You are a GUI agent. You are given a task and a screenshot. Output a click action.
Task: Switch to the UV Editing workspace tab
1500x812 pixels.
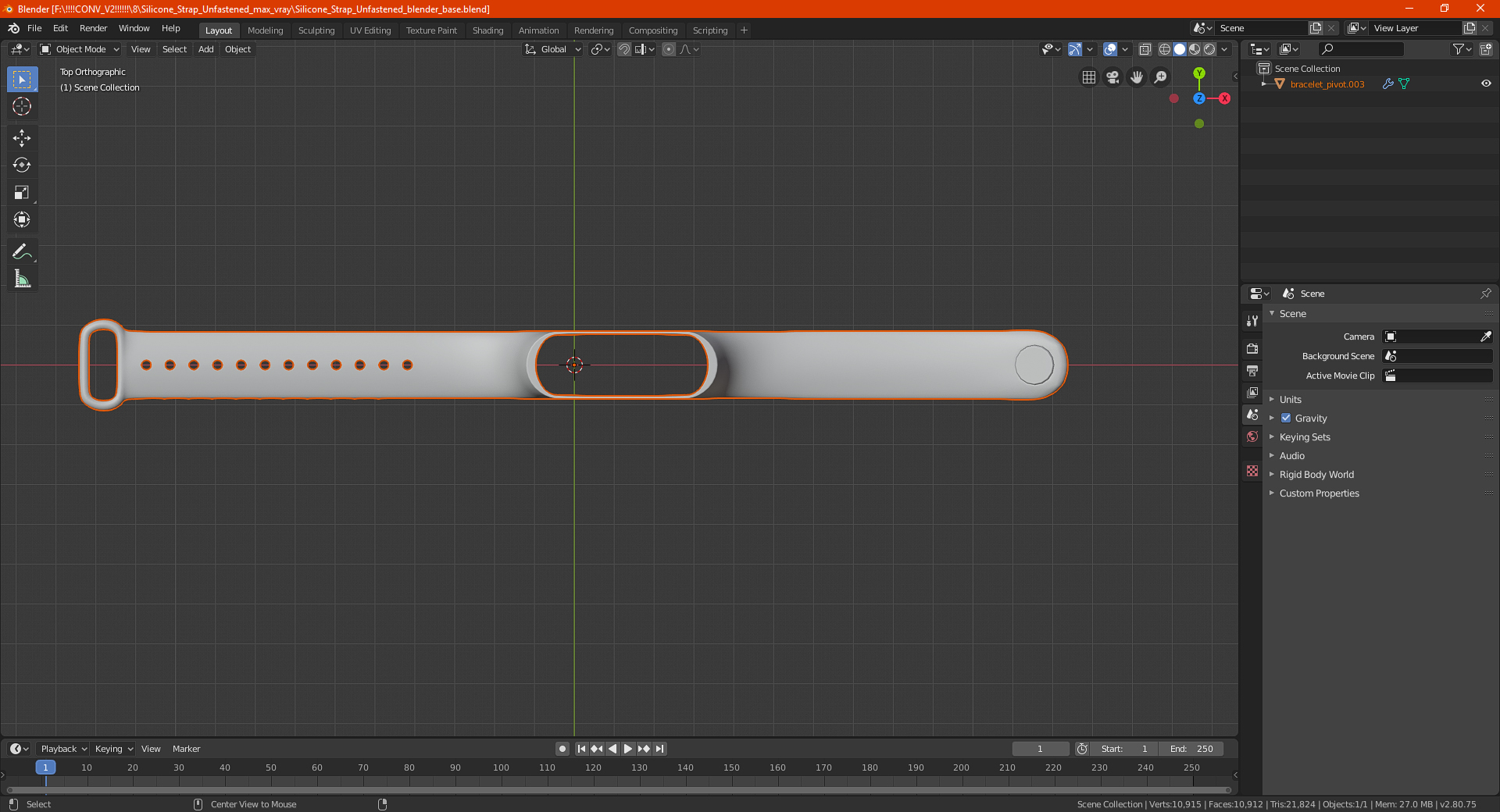click(370, 30)
